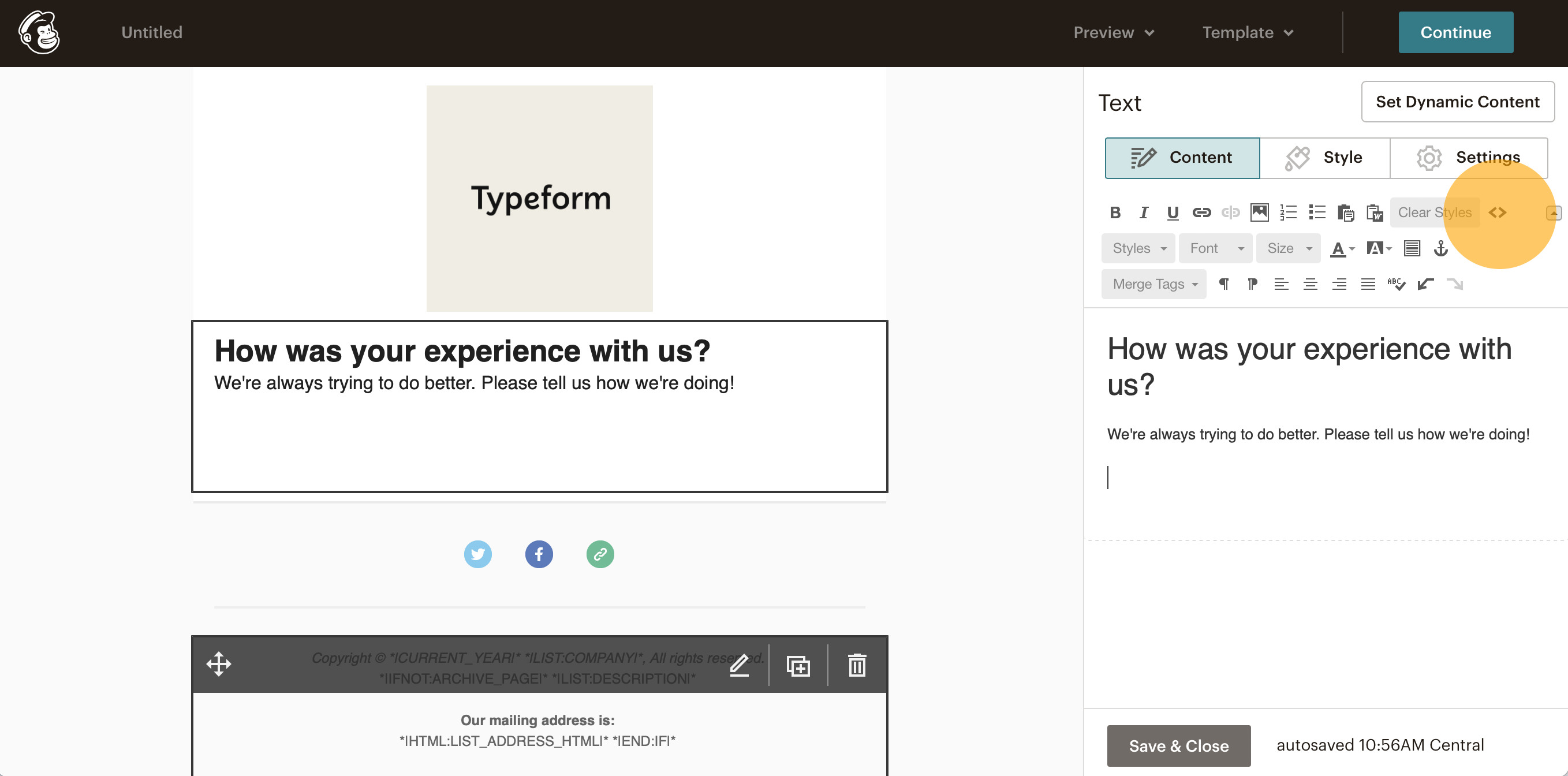Click 'We're always trying to do better' in preview

coord(474,383)
